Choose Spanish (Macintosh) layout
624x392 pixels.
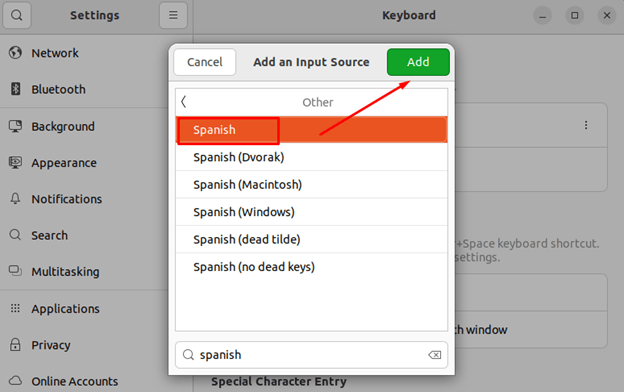(x=312, y=185)
